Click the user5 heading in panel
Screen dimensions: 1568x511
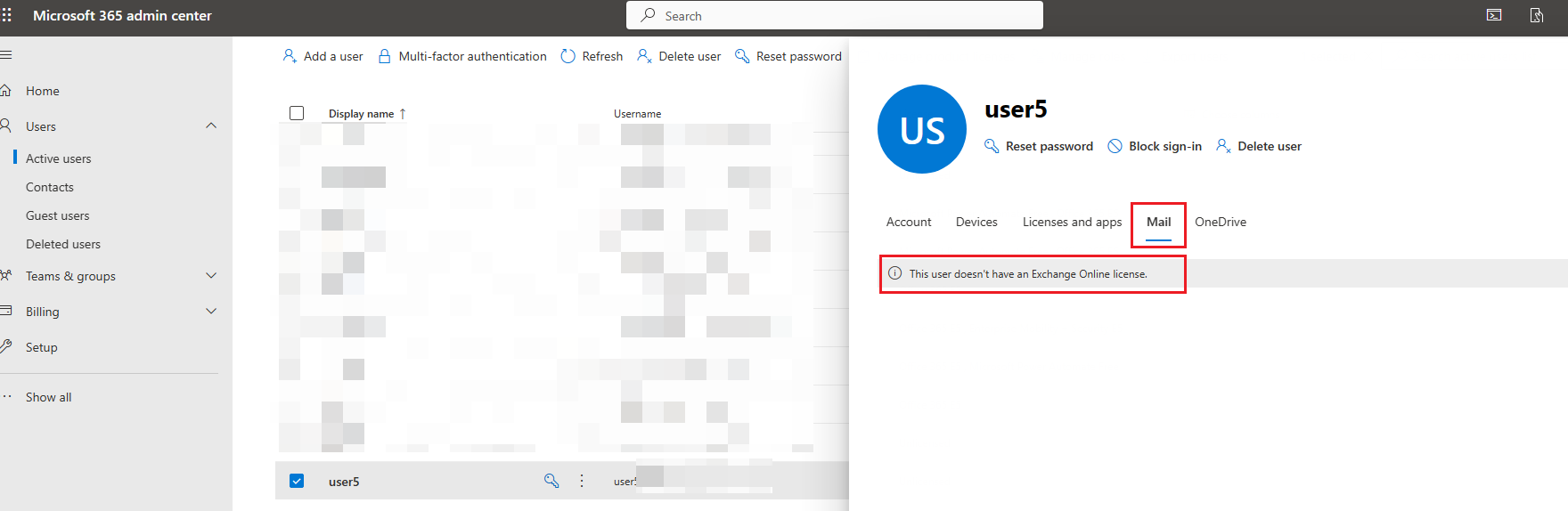(1016, 109)
